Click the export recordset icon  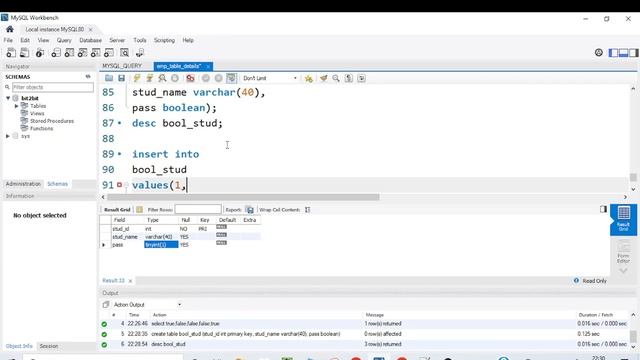point(249,209)
